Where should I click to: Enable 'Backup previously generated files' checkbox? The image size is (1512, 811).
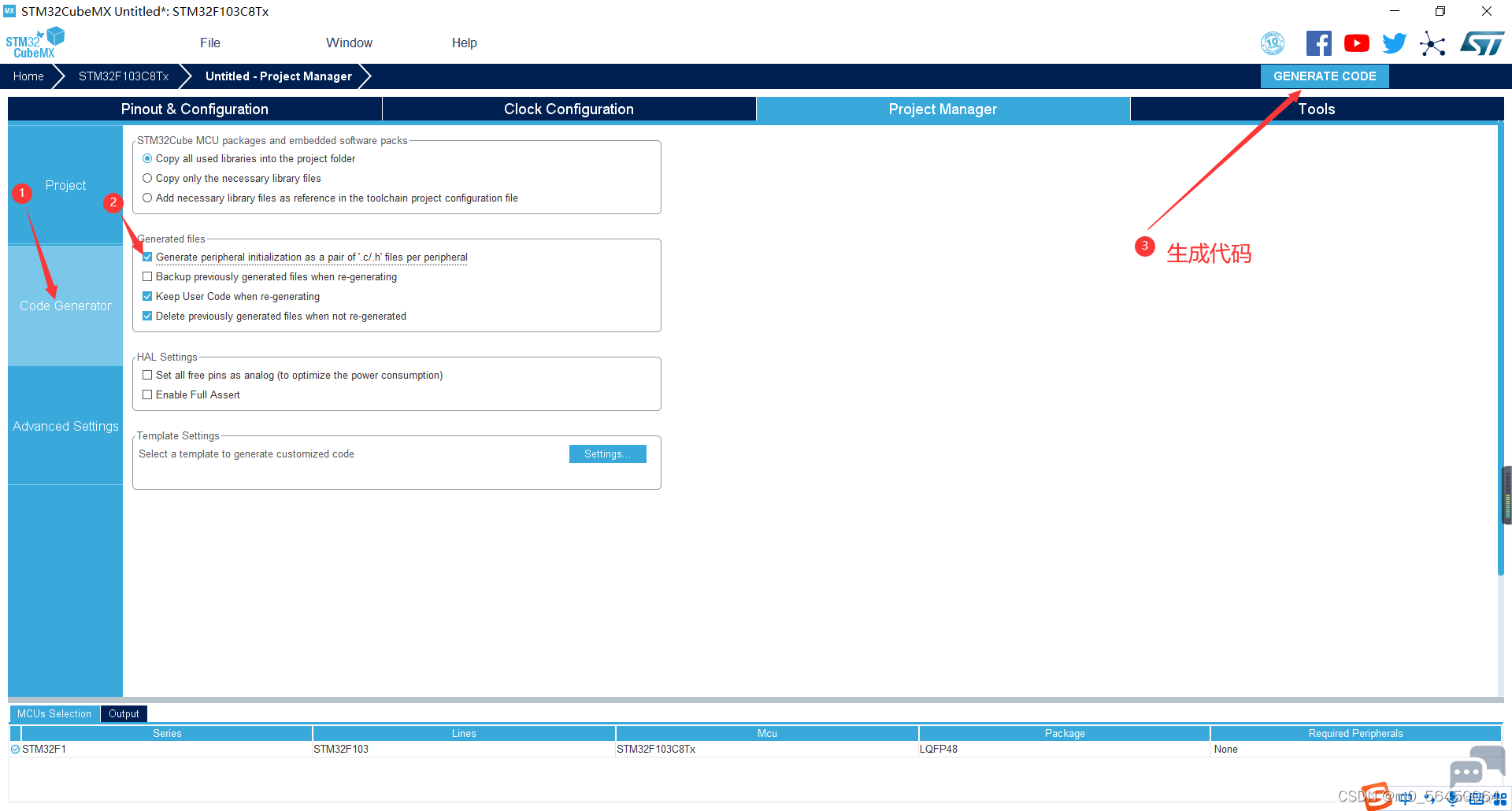[147, 277]
